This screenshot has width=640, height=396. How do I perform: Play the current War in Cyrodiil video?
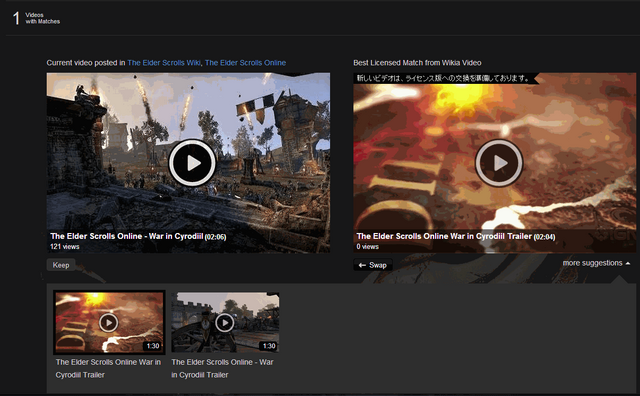[192, 163]
